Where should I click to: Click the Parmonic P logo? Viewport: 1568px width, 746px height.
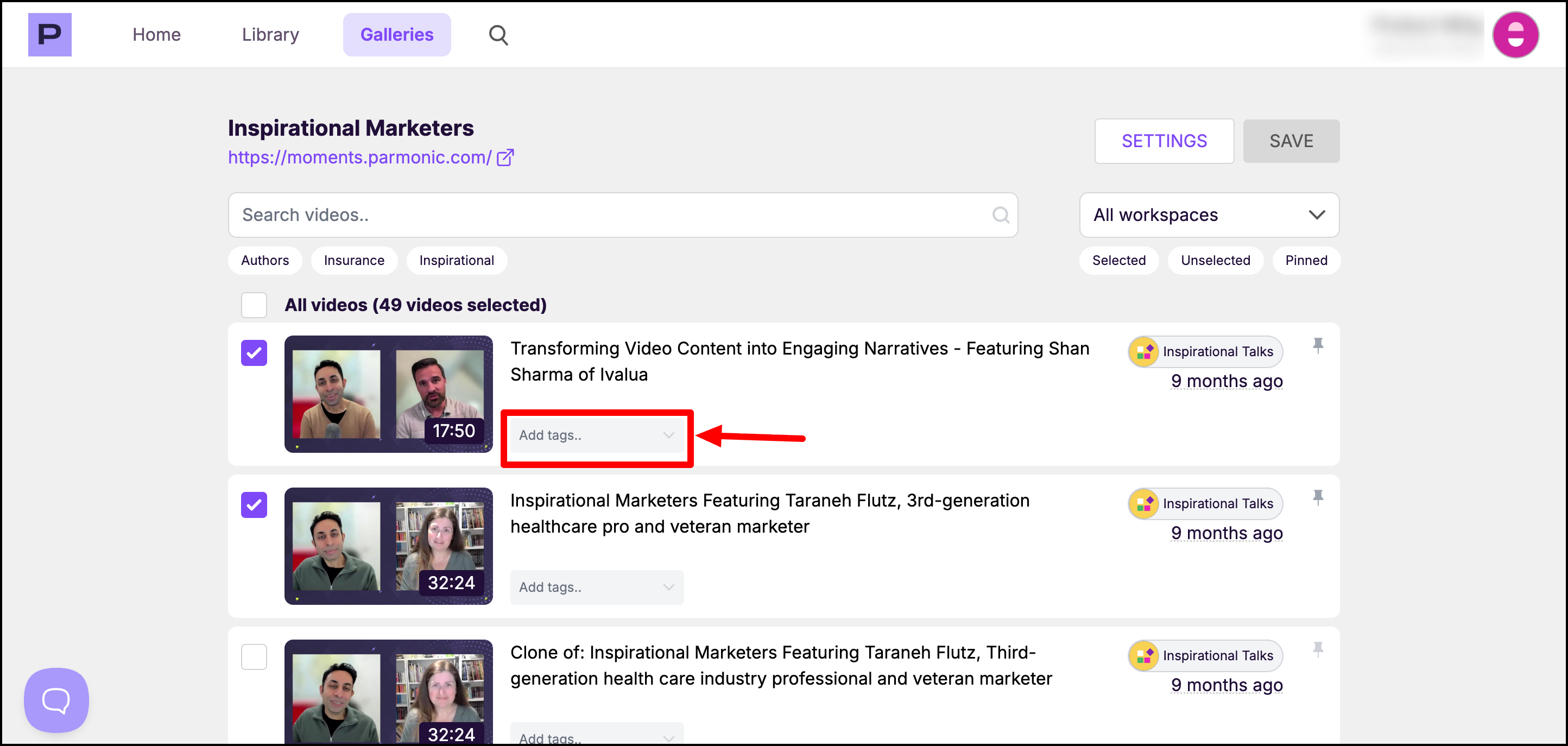point(49,35)
